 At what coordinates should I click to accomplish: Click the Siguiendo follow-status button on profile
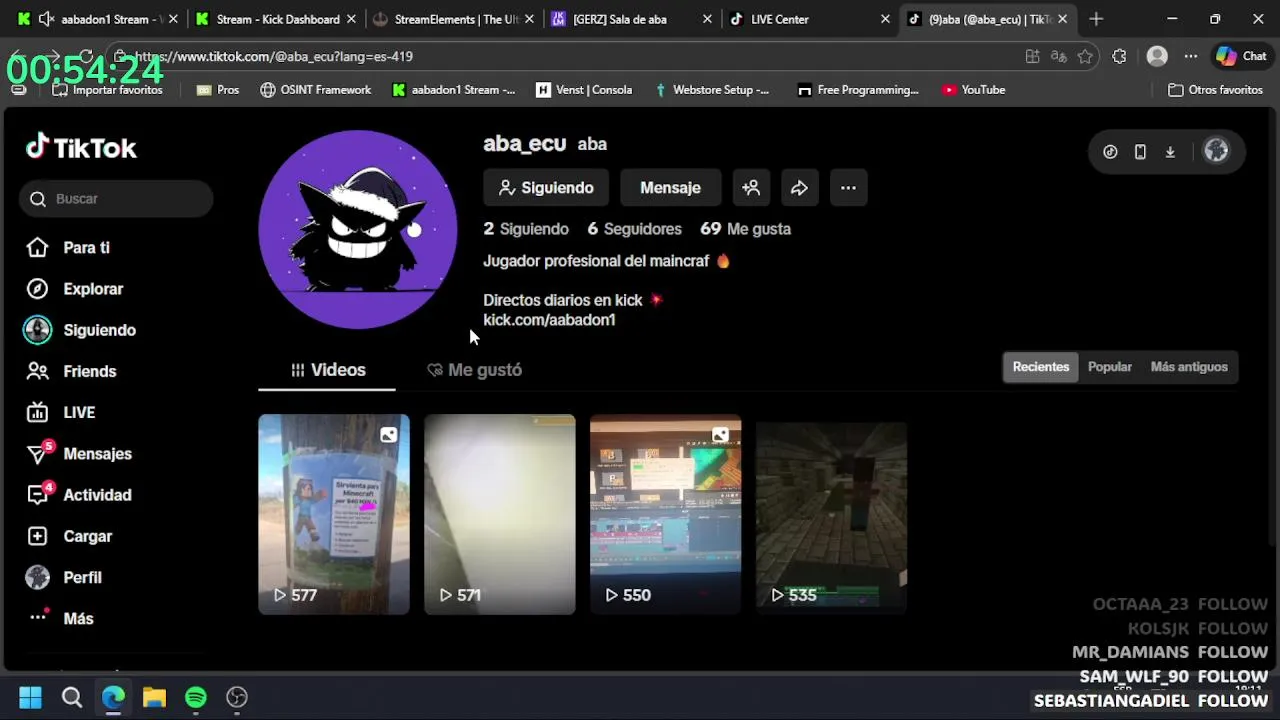tap(546, 188)
